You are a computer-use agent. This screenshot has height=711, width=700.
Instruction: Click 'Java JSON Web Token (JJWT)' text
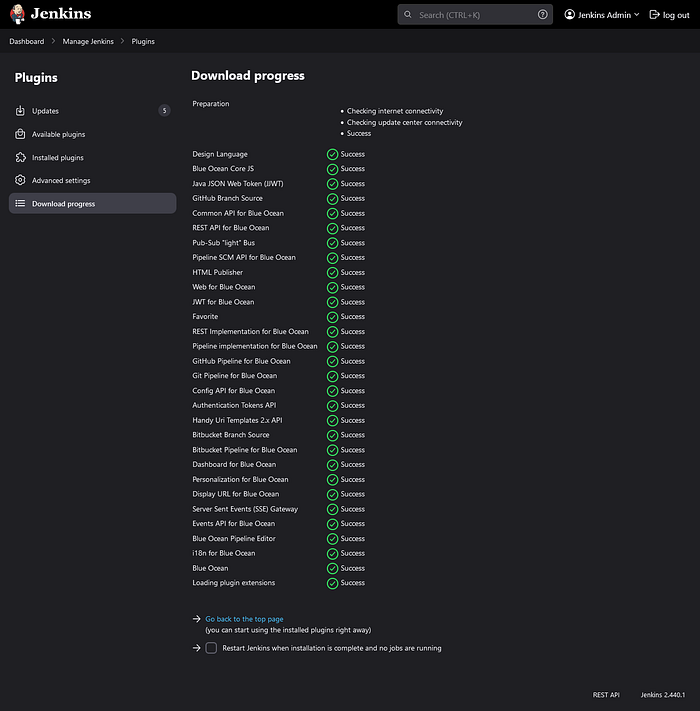pos(238,184)
